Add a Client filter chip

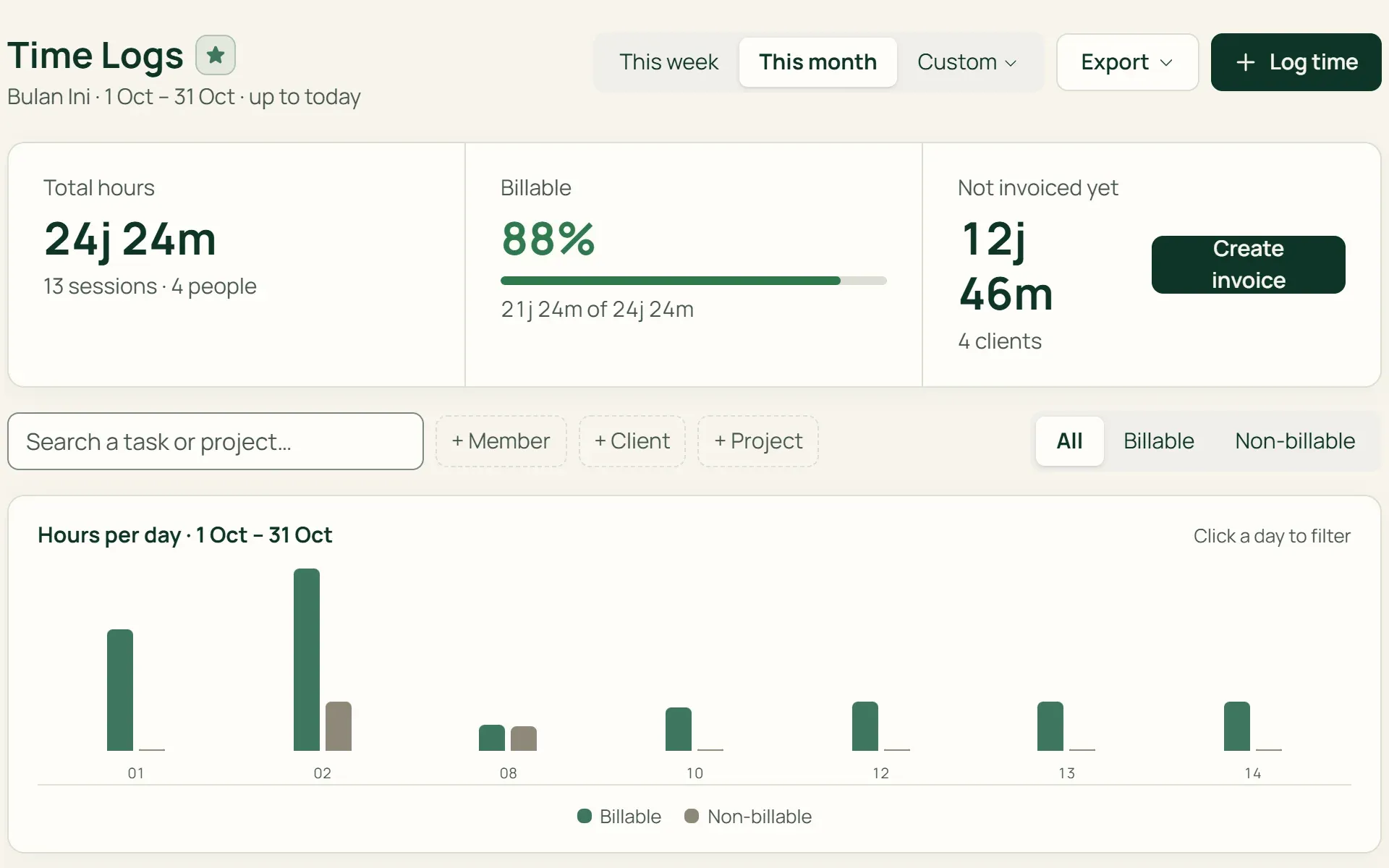(632, 441)
